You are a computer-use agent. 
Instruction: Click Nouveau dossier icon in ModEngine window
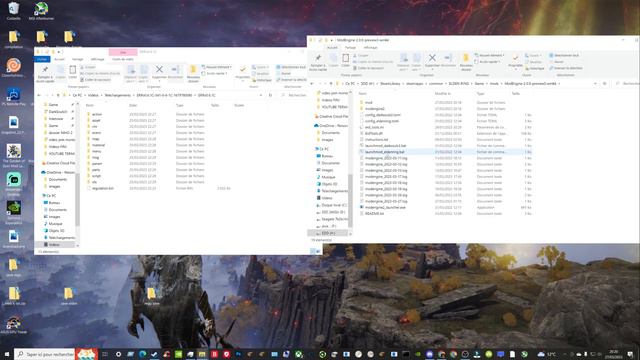(x=466, y=58)
